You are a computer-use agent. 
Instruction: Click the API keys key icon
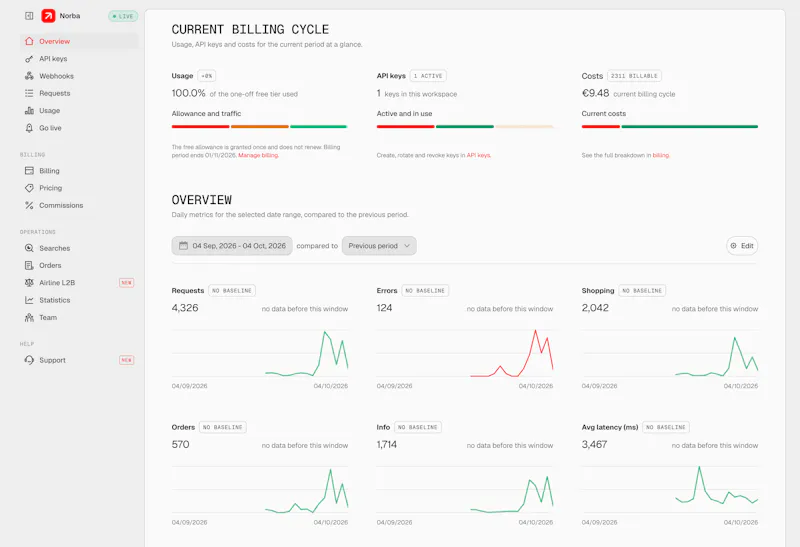[x=29, y=59]
